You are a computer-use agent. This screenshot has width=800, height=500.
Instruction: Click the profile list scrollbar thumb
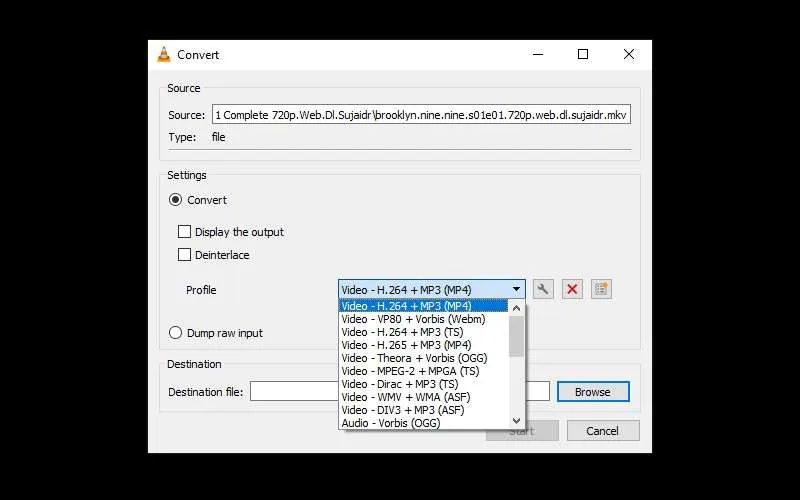[516, 336]
